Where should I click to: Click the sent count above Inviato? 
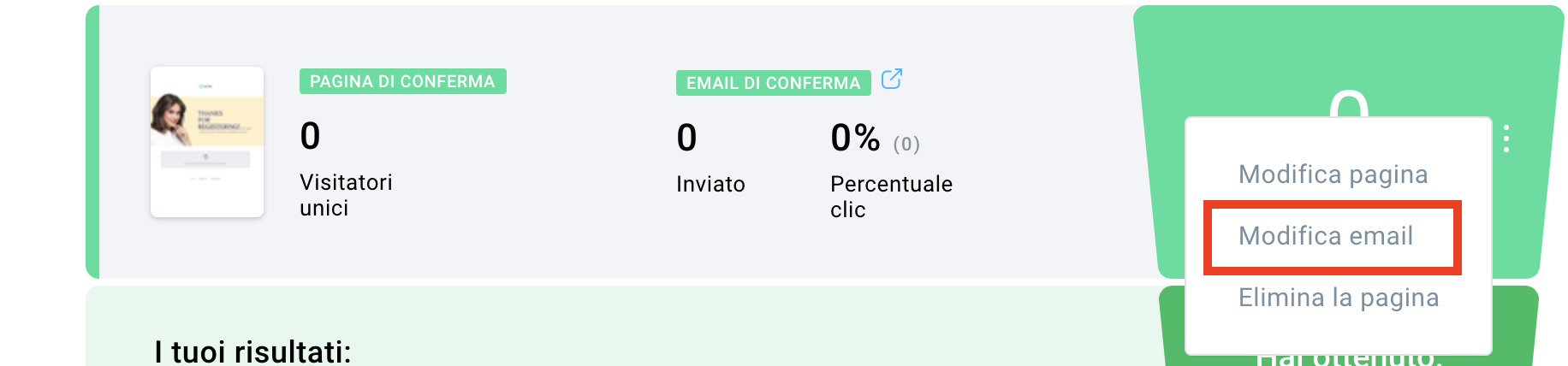click(x=686, y=138)
